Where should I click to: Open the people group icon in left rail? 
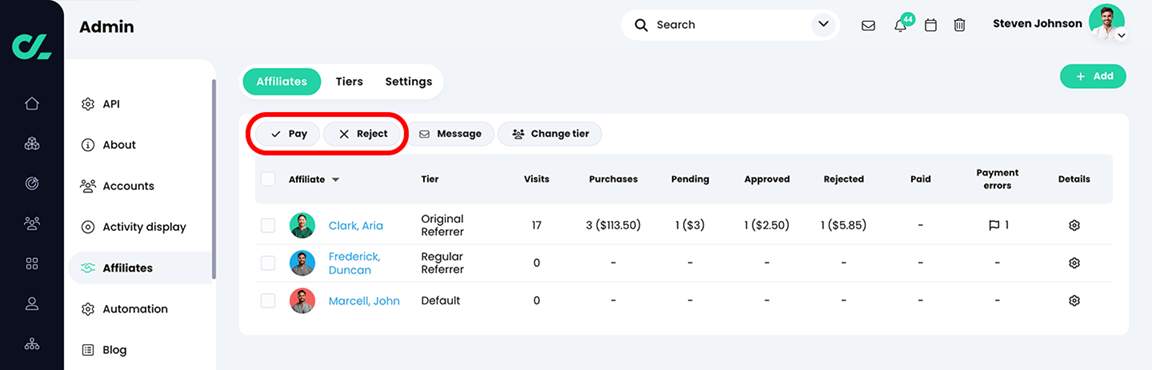click(32, 222)
